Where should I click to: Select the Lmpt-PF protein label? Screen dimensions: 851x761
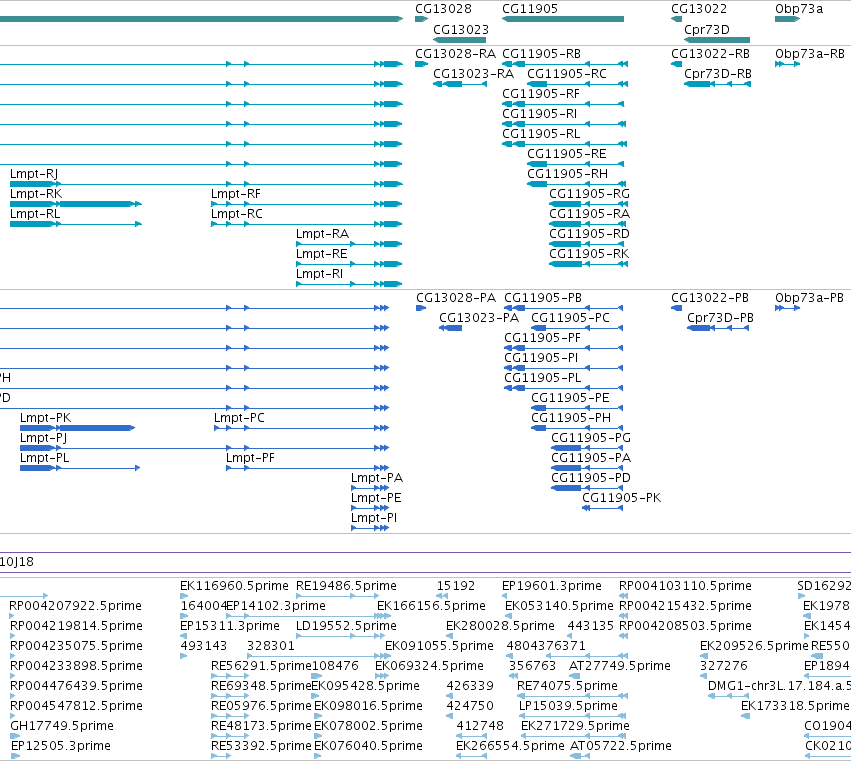click(x=250, y=458)
